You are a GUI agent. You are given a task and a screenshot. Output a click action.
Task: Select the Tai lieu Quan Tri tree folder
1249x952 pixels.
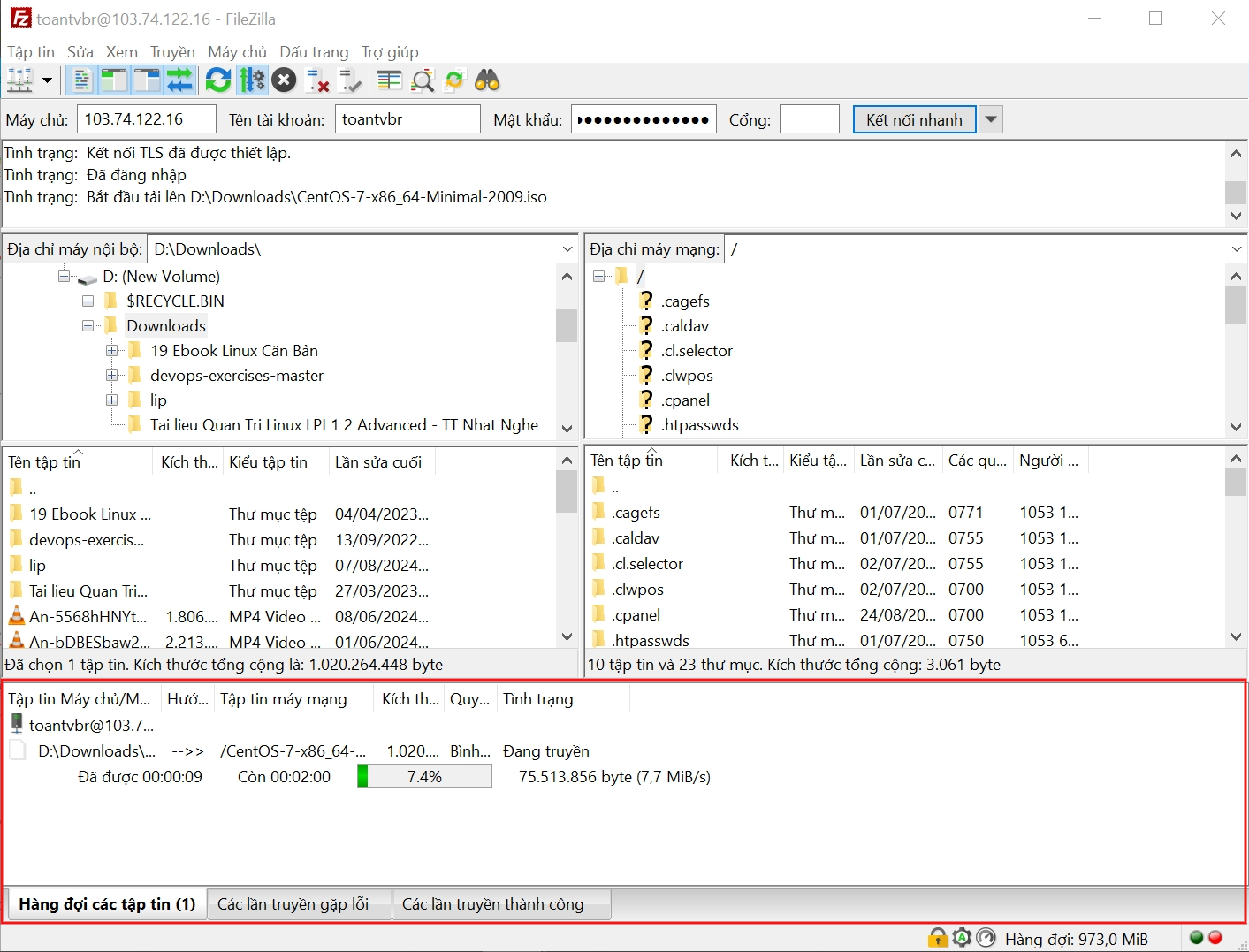tap(344, 425)
